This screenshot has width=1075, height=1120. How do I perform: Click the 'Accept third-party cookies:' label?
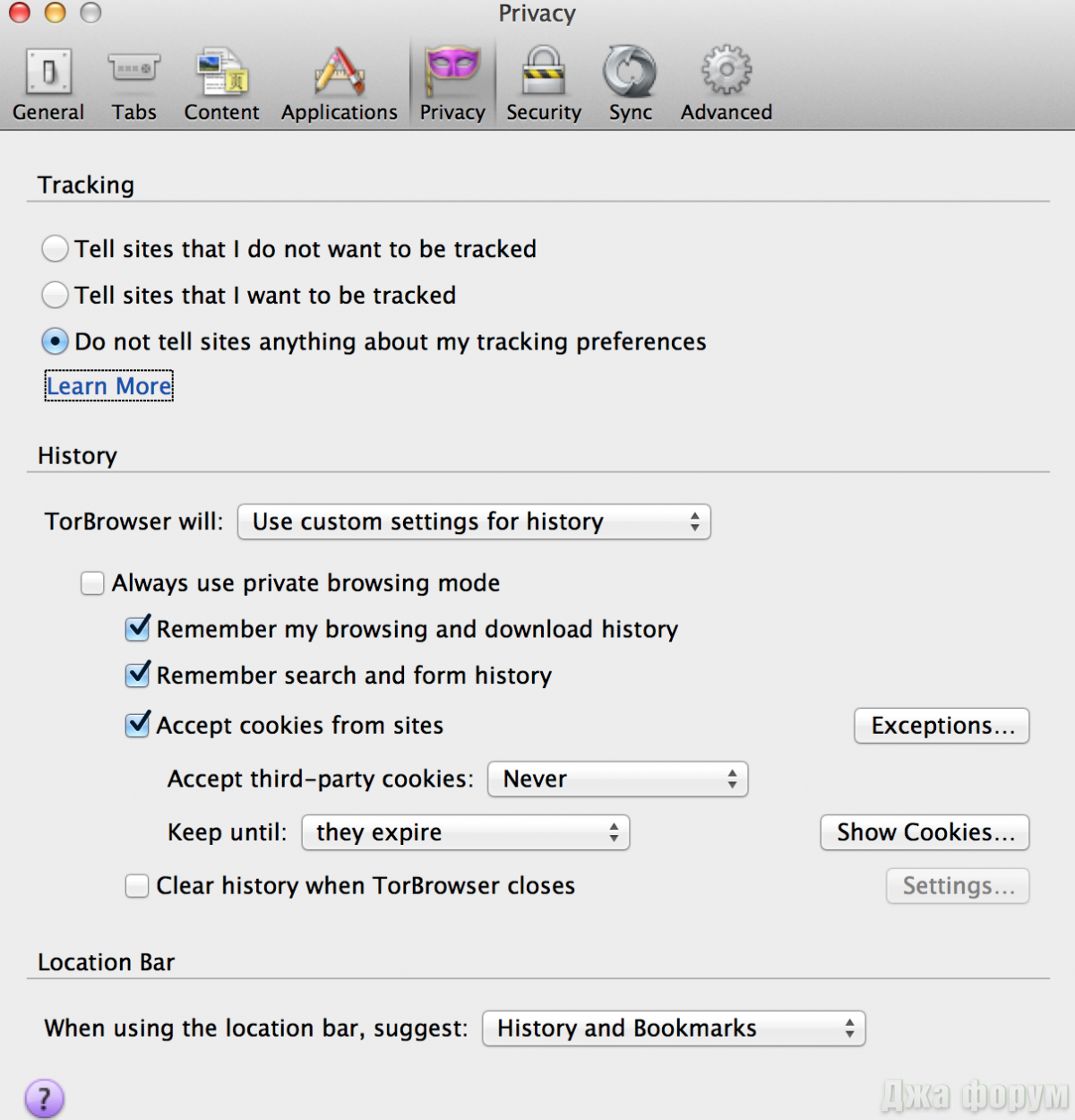(x=320, y=779)
